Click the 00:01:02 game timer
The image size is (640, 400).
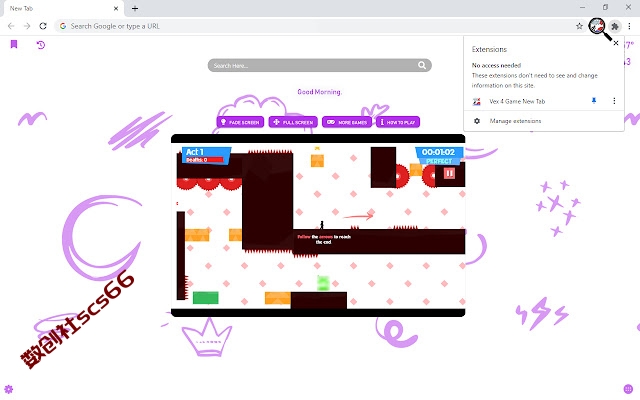pyautogui.click(x=438, y=152)
